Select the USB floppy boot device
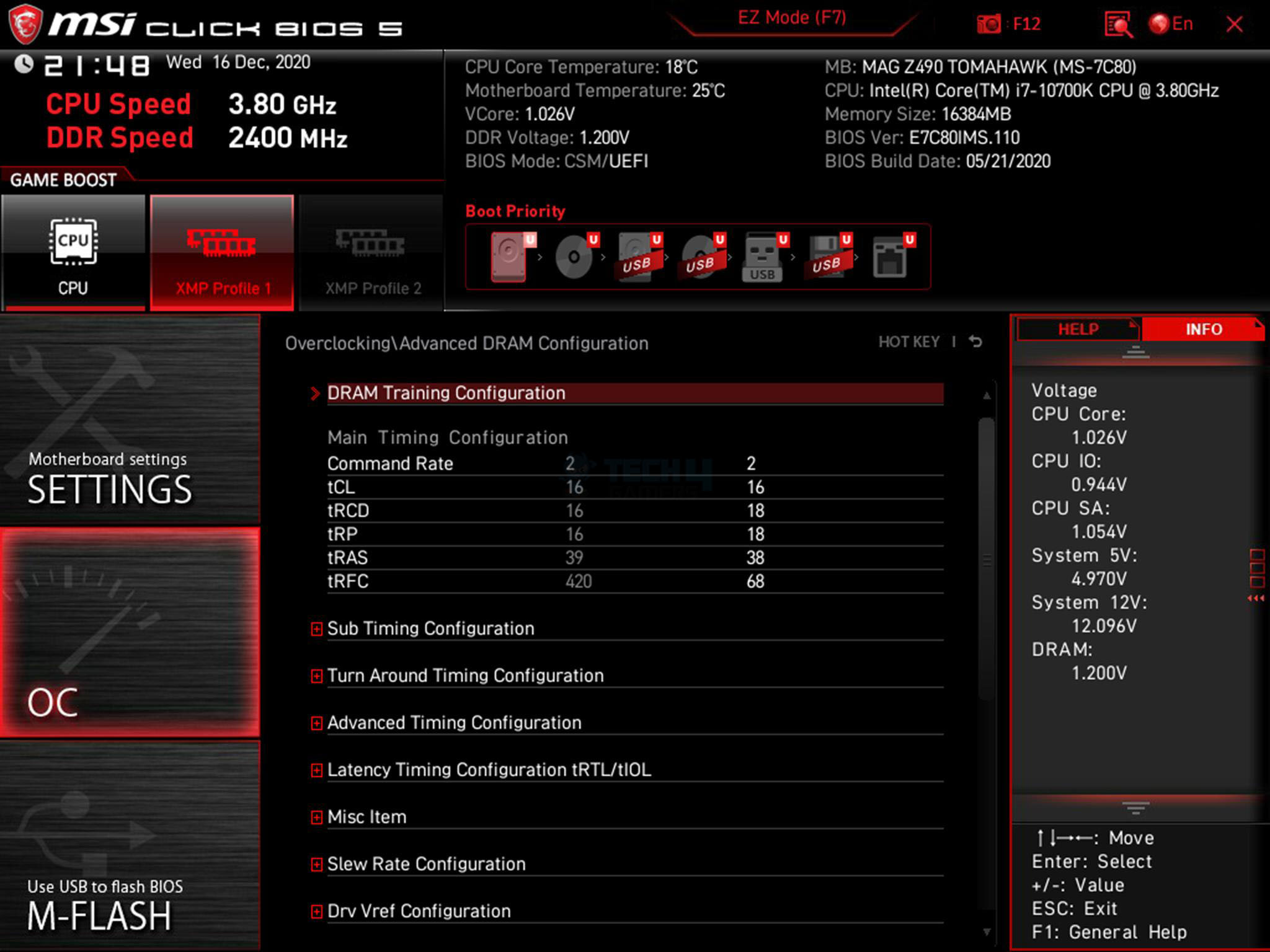Image resolution: width=1270 pixels, height=952 pixels. coord(828,257)
